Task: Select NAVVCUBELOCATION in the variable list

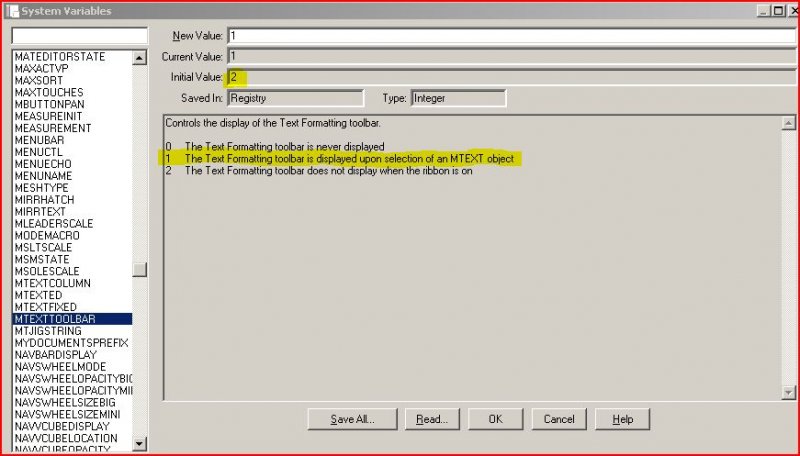Action: pyautogui.click(x=72, y=438)
